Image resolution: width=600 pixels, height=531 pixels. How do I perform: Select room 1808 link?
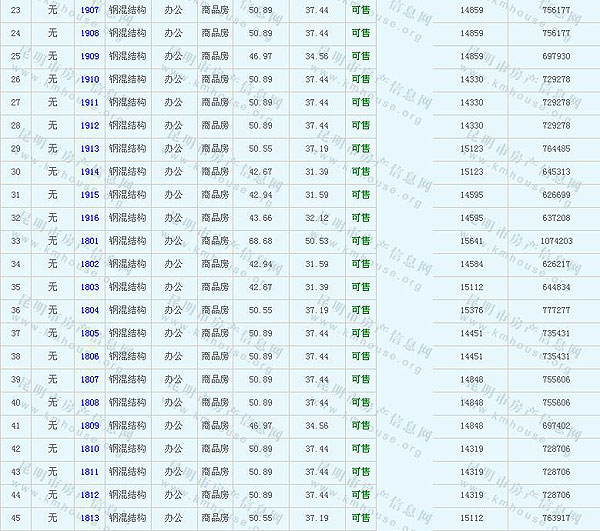(89, 402)
